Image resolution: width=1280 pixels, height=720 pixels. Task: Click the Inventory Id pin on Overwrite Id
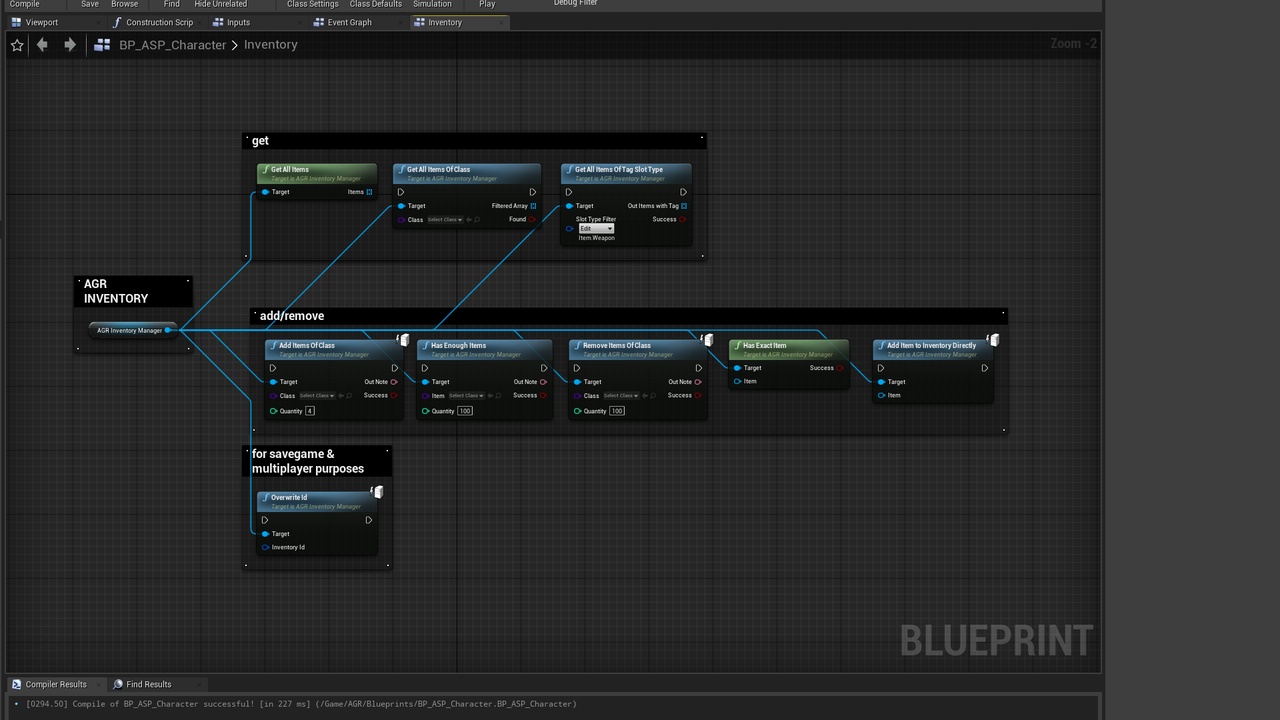[265, 547]
